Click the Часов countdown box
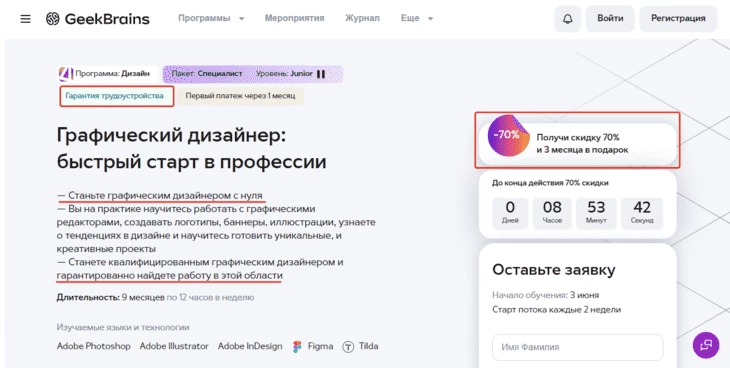The width and height of the screenshot is (730, 368). click(552, 213)
